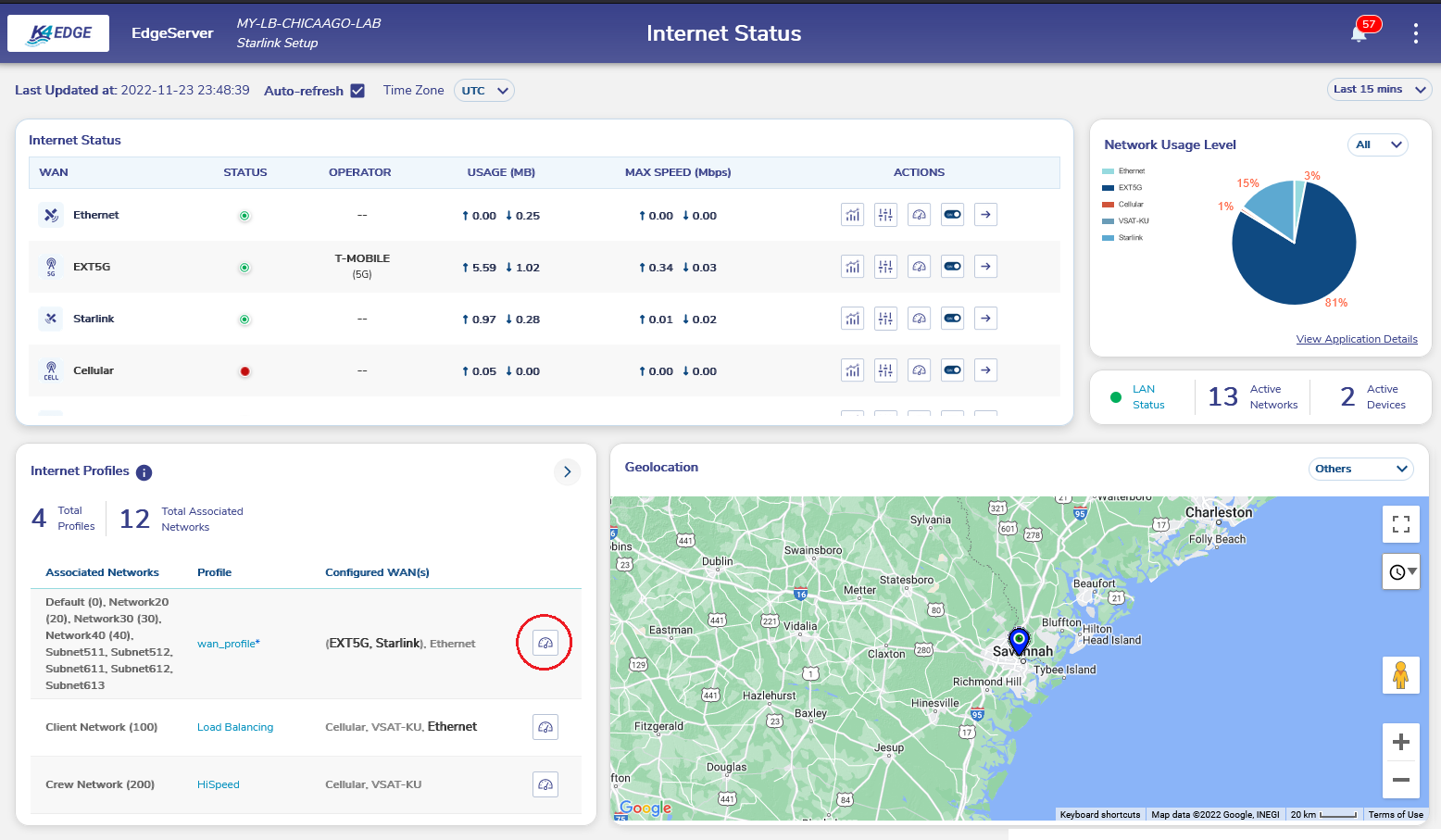Screen dimensions: 1441x840
Task: Click the View Application Details link
Action: click(x=1356, y=339)
